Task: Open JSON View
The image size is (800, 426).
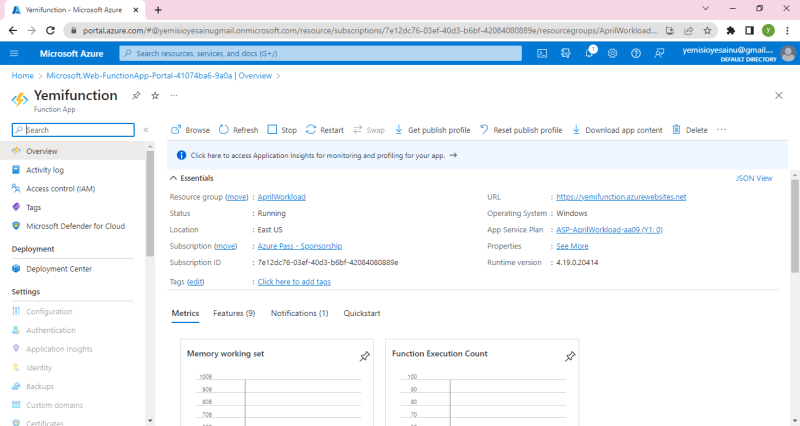Action: point(754,178)
